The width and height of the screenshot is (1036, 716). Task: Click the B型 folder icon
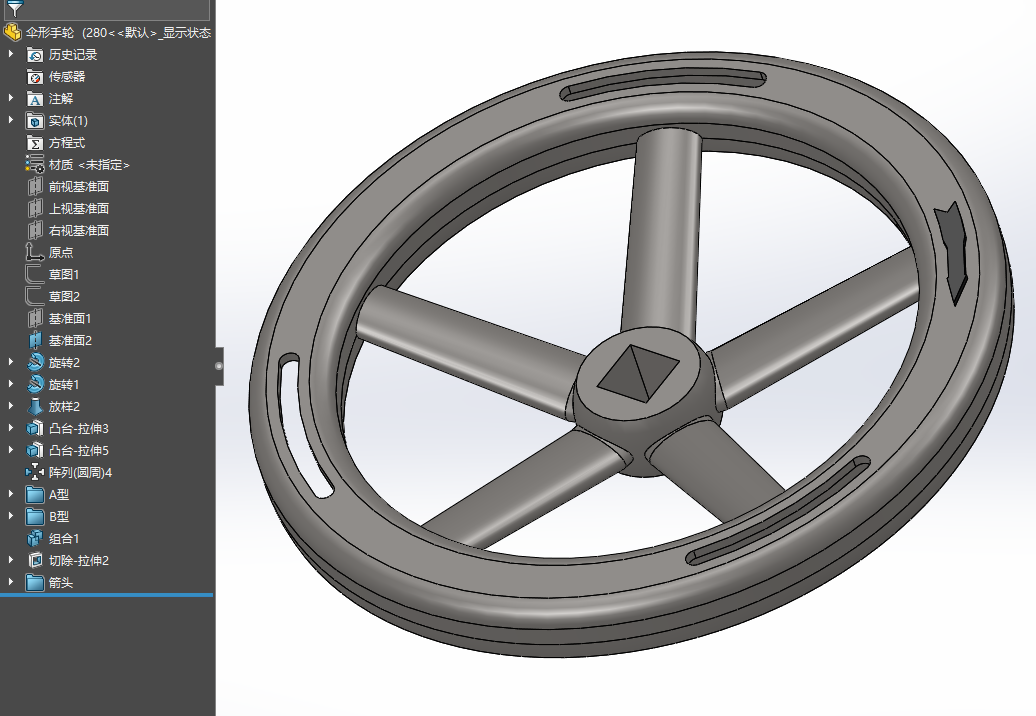(x=34, y=517)
